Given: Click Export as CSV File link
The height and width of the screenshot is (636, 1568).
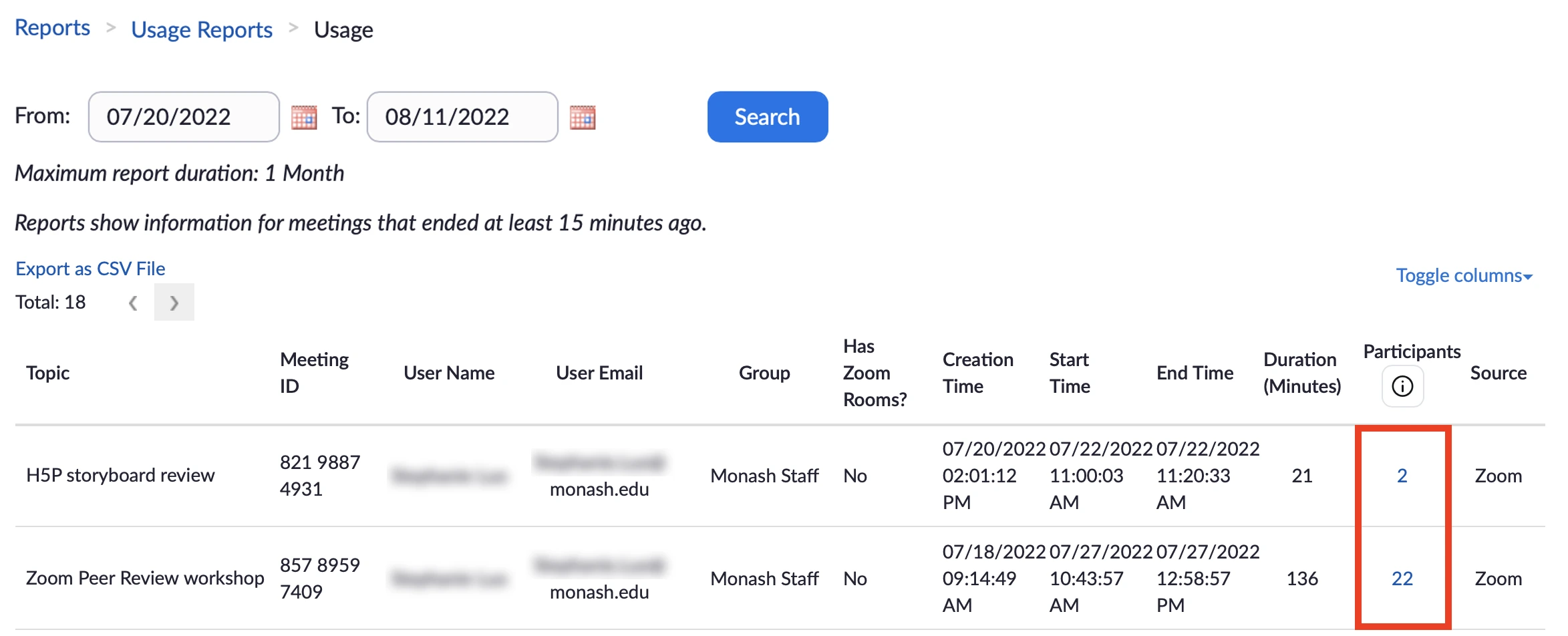Looking at the screenshot, I should pos(90,269).
